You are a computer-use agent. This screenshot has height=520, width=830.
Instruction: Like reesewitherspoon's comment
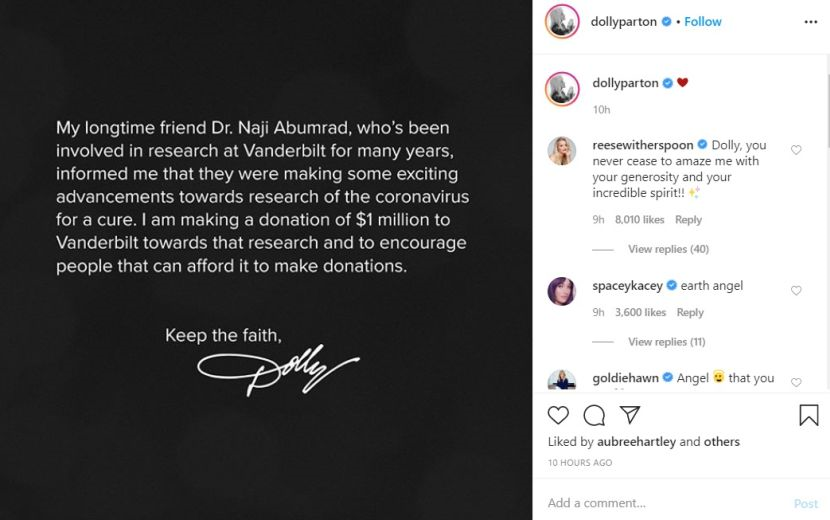click(796, 150)
